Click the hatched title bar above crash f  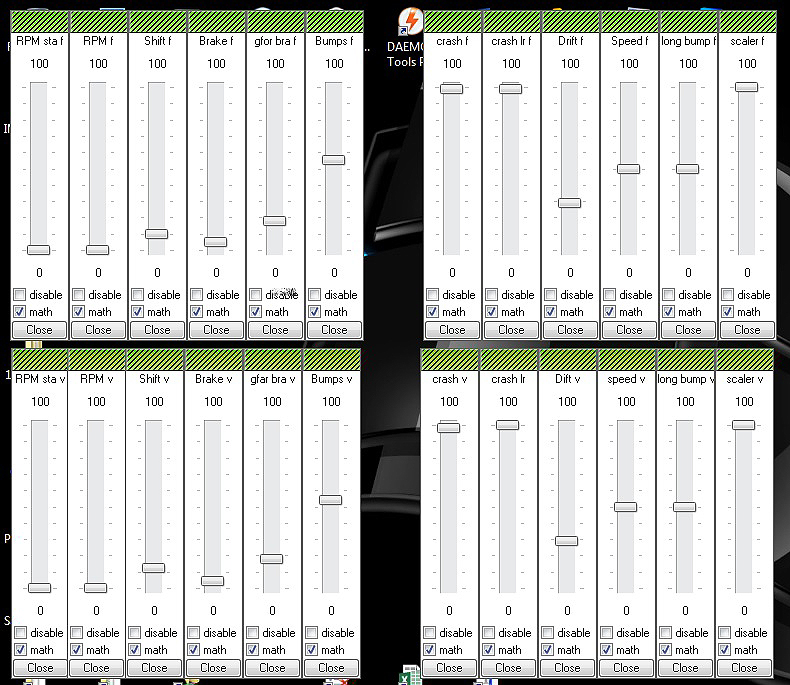pos(452,21)
